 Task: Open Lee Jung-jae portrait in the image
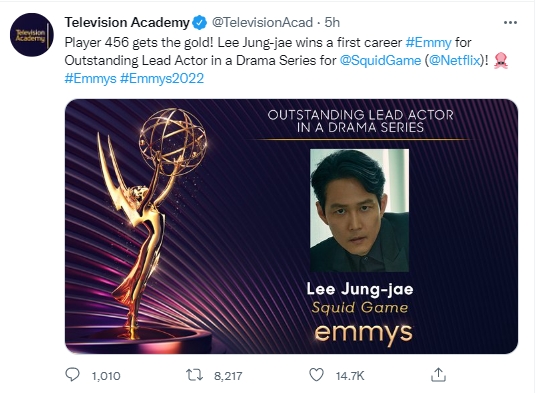360,210
